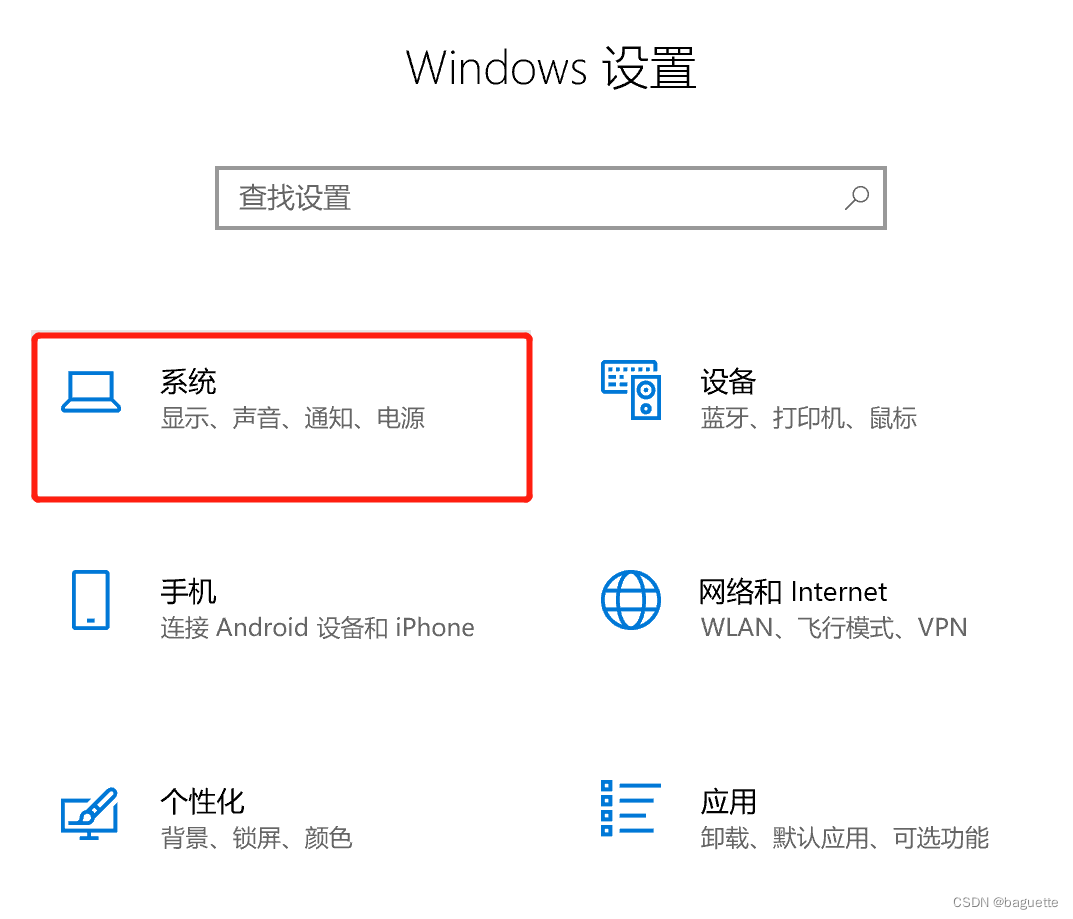Select the 手机 category title
Image resolution: width=1073 pixels, height=919 pixels.
tap(188, 591)
